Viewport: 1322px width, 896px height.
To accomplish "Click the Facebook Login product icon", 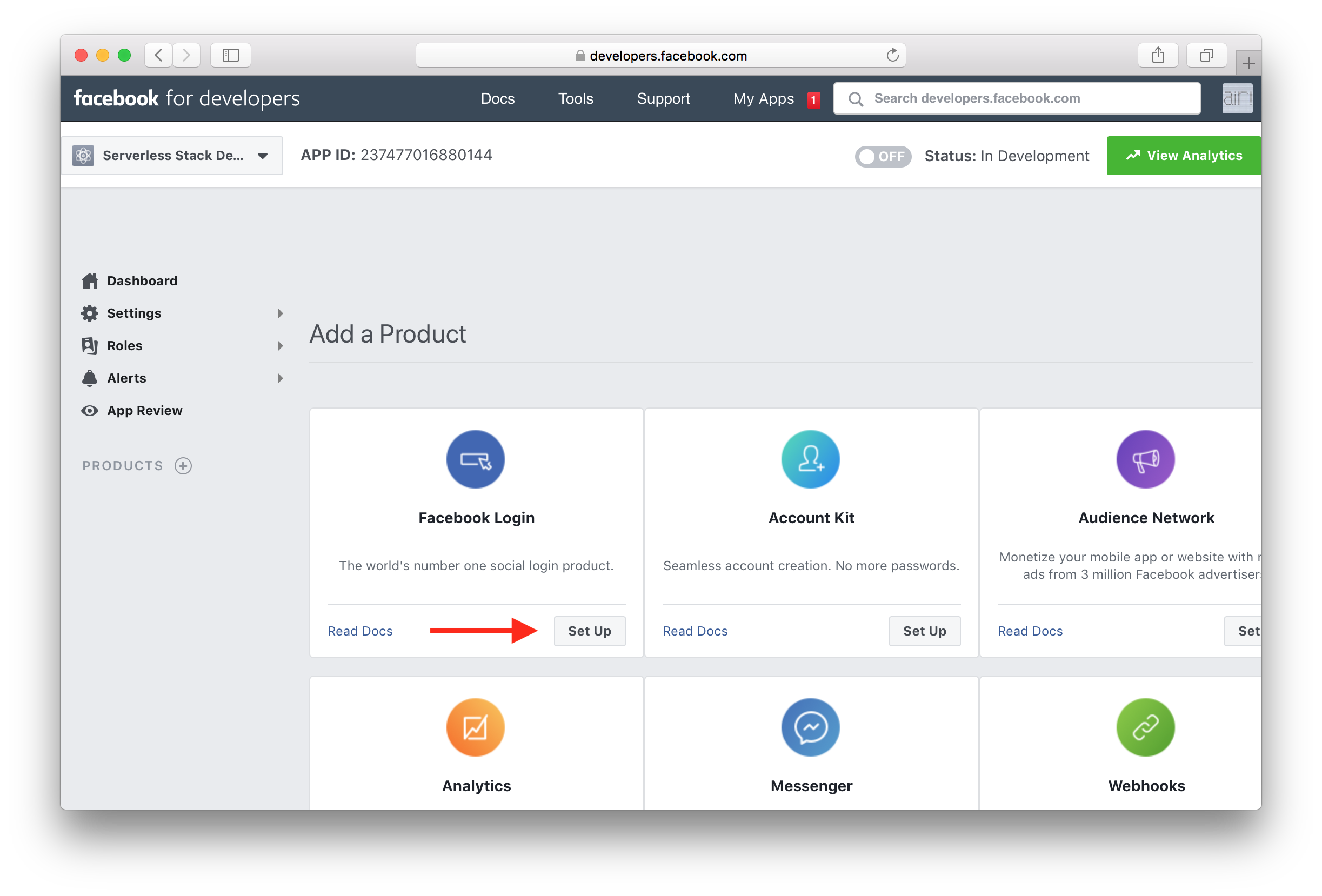I will pos(475,460).
